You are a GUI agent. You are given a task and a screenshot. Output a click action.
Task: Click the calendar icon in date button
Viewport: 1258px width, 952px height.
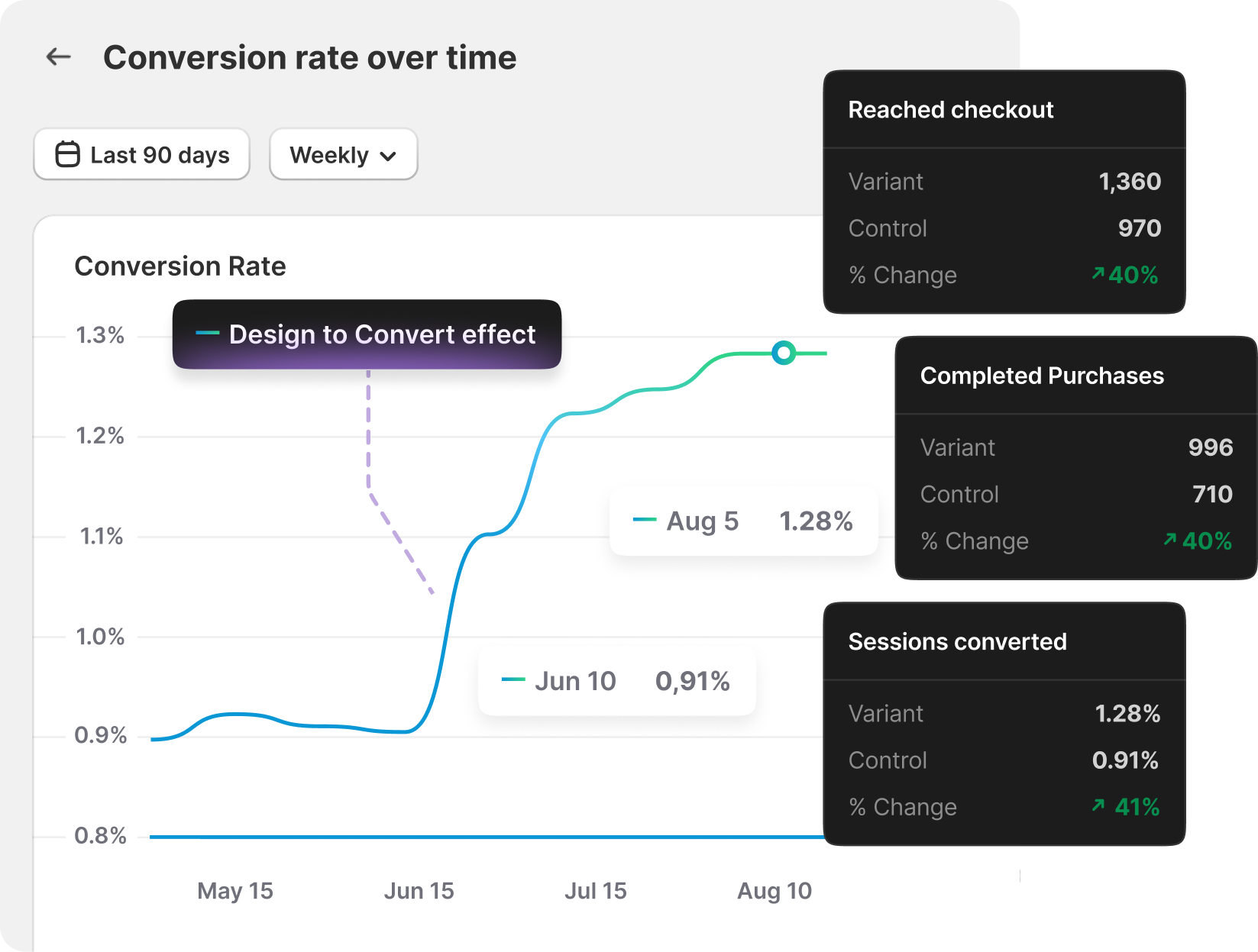(67, 154)
